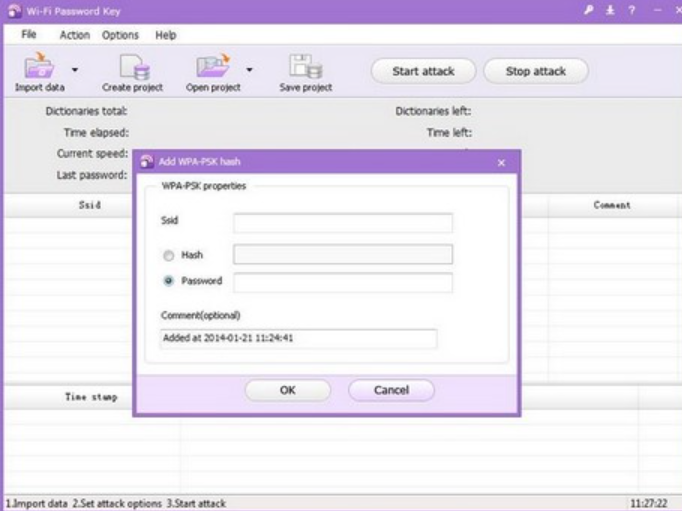Click the Comment column header
The height and width of the screenshot is (511, 682).
[612, 205]
